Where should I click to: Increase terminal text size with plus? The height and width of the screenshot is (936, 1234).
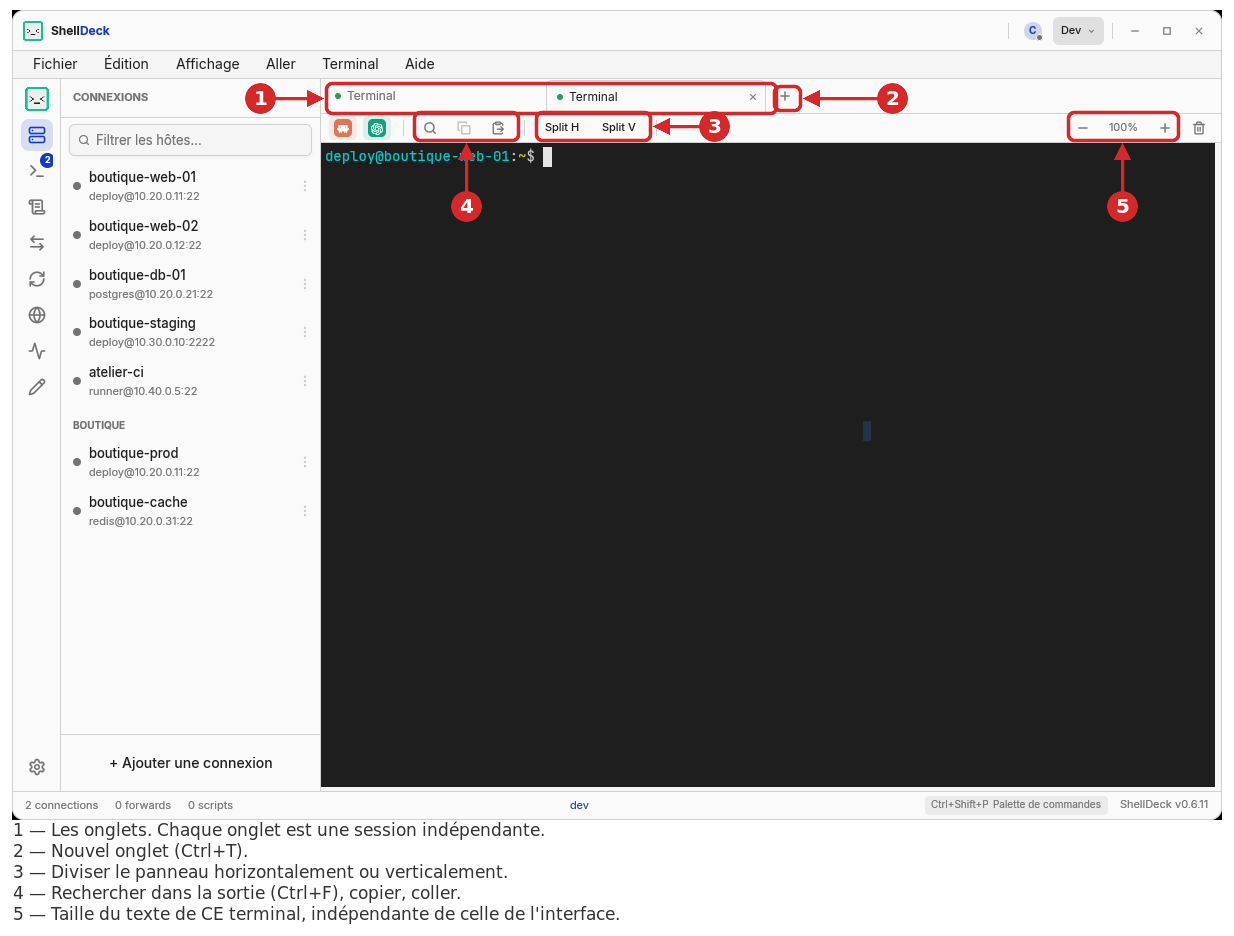point(1165,128)
